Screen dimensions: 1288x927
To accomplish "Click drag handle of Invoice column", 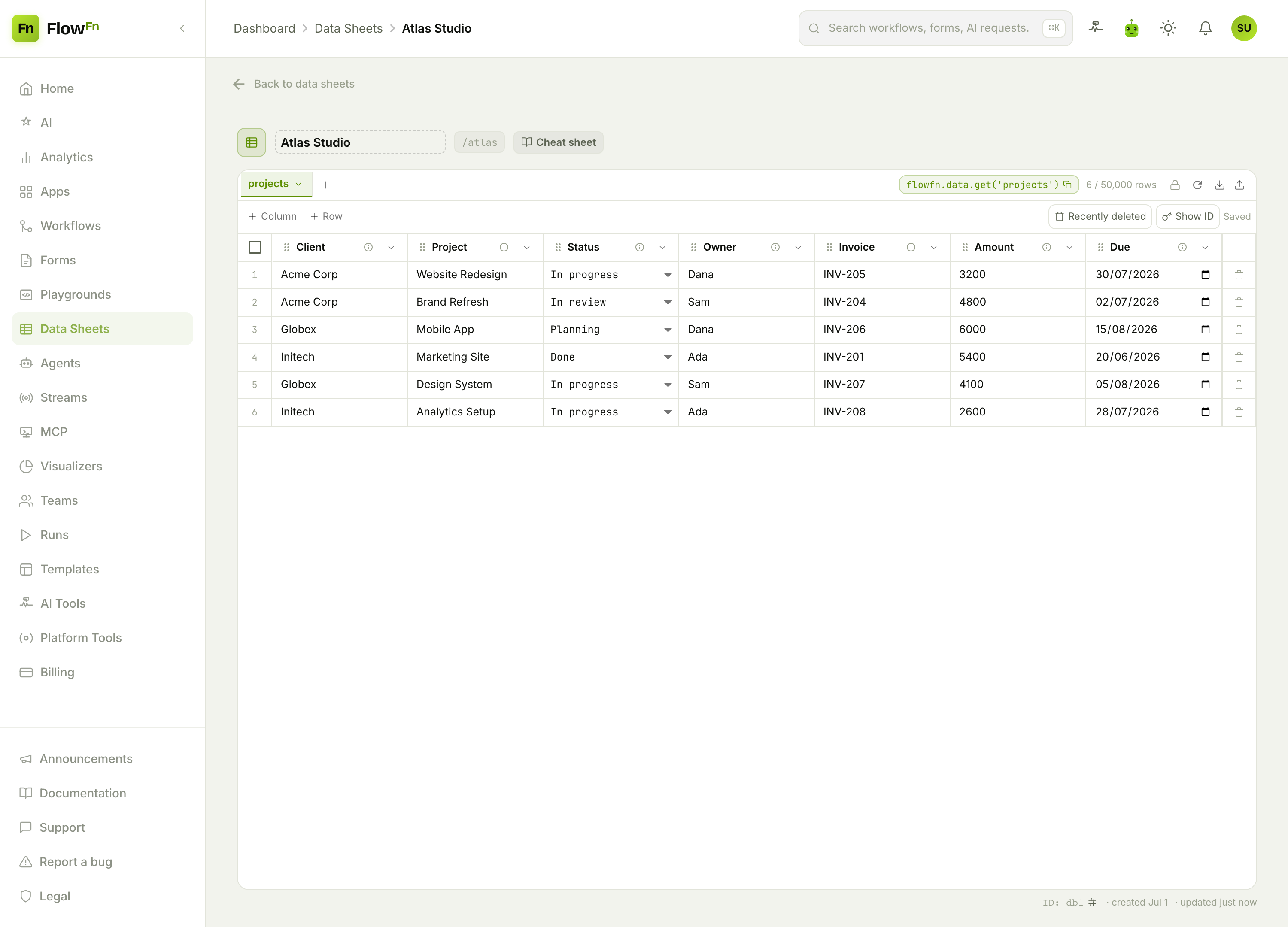I will 829,248.
